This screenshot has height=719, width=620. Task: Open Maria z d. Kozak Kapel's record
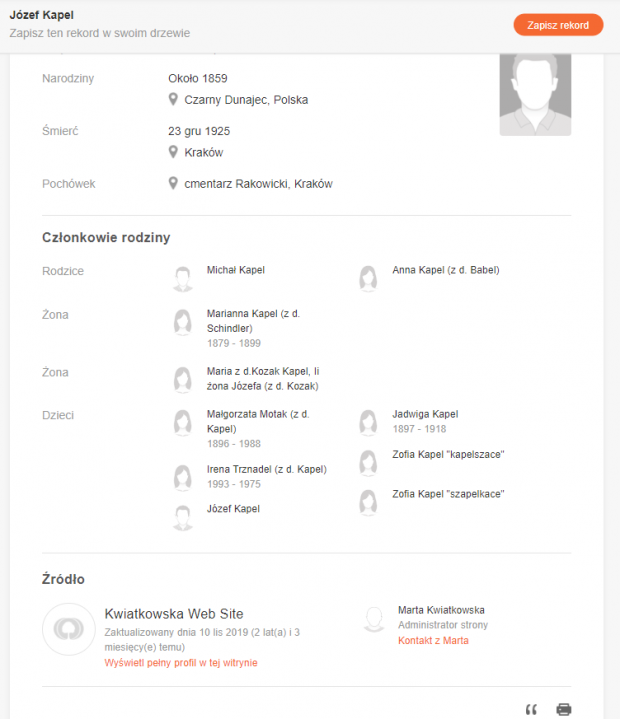coord(262,371)
